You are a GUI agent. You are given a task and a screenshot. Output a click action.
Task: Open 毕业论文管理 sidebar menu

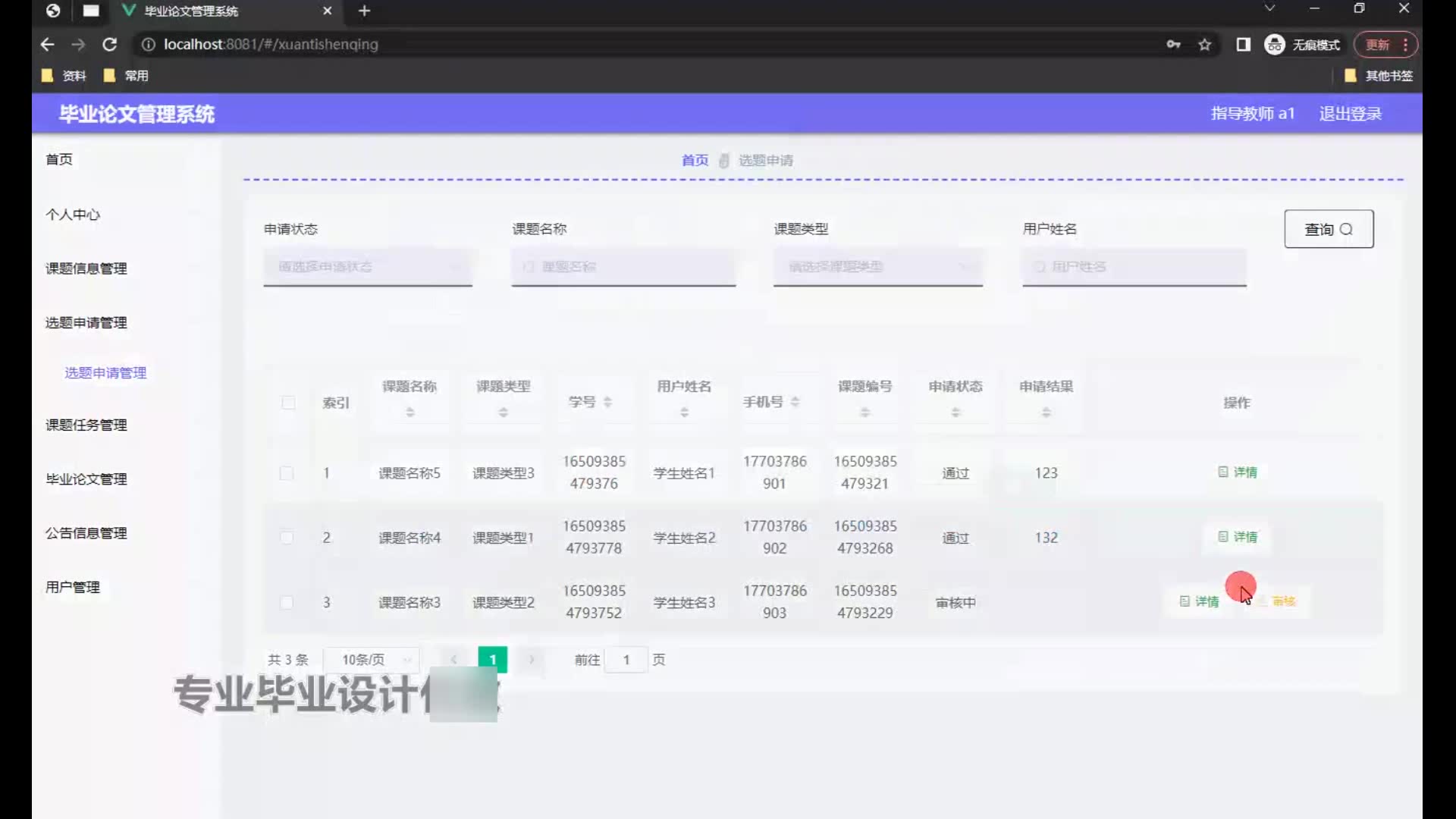86,479
